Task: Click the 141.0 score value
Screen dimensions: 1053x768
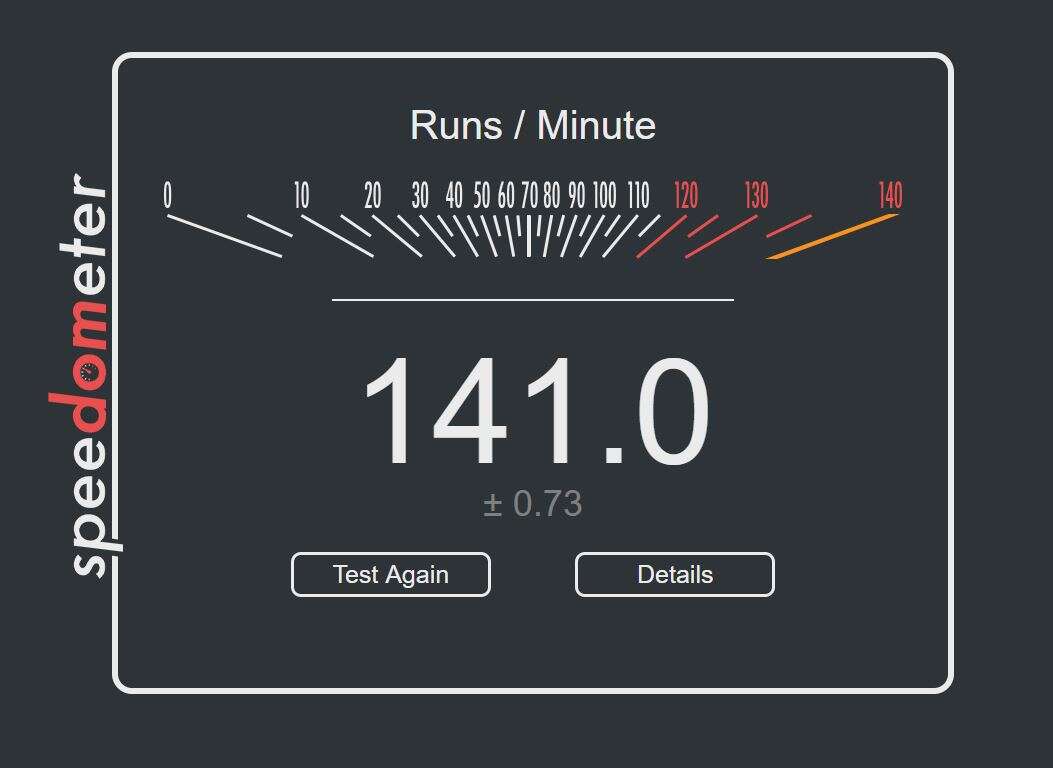Action: point(534,414)
